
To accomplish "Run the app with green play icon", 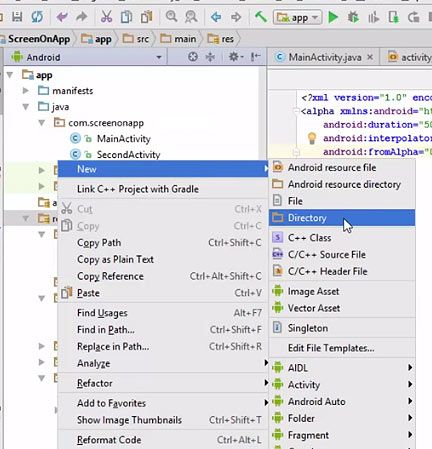I will point(333,17).
